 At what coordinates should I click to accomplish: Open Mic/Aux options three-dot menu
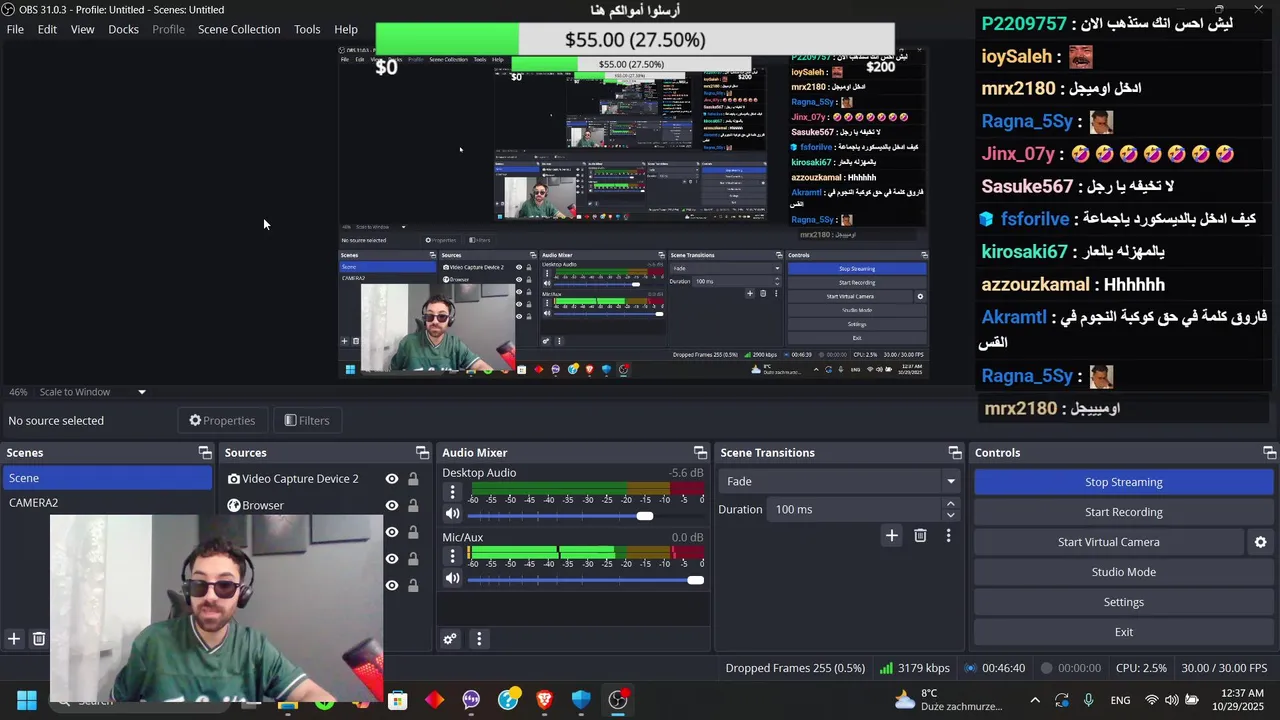coord(452,556)
